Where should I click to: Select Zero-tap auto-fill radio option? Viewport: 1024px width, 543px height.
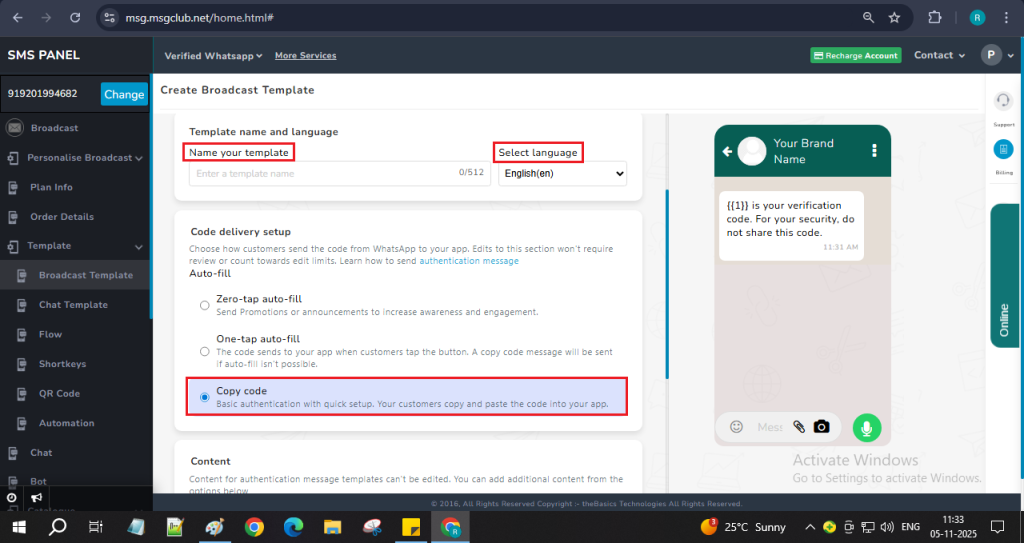[205, 305]
